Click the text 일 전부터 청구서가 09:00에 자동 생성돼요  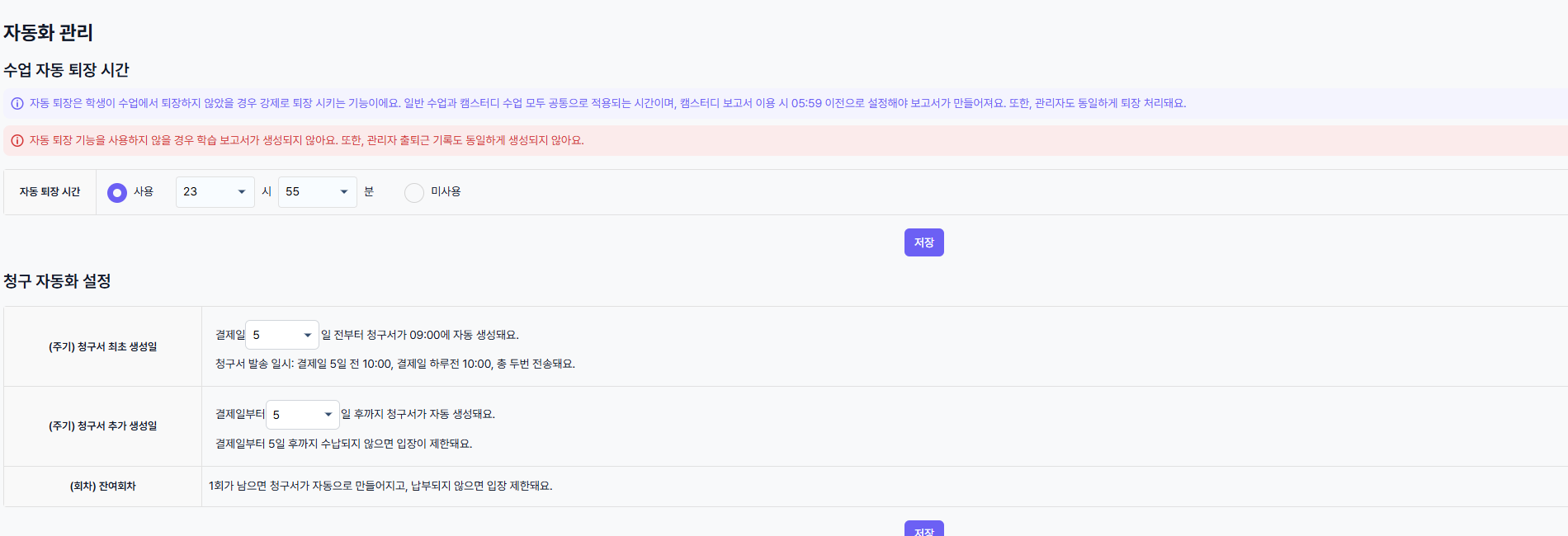click(x=420, y=335)
